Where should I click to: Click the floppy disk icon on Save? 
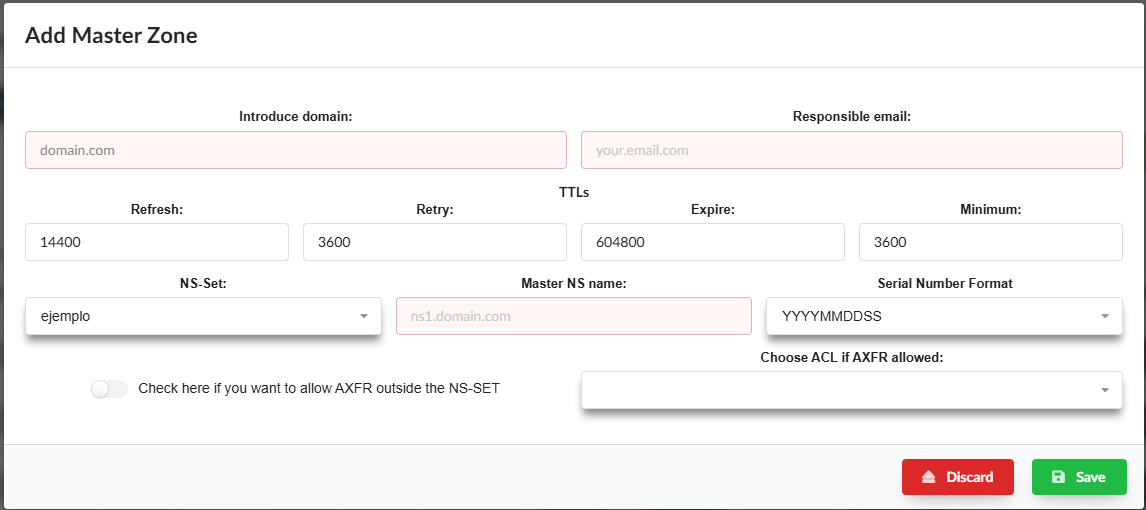1058,477
